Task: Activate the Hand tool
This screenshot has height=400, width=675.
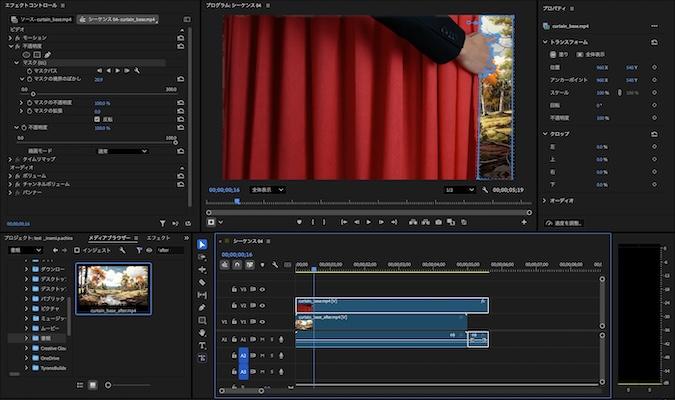Action: coord(202,333)
